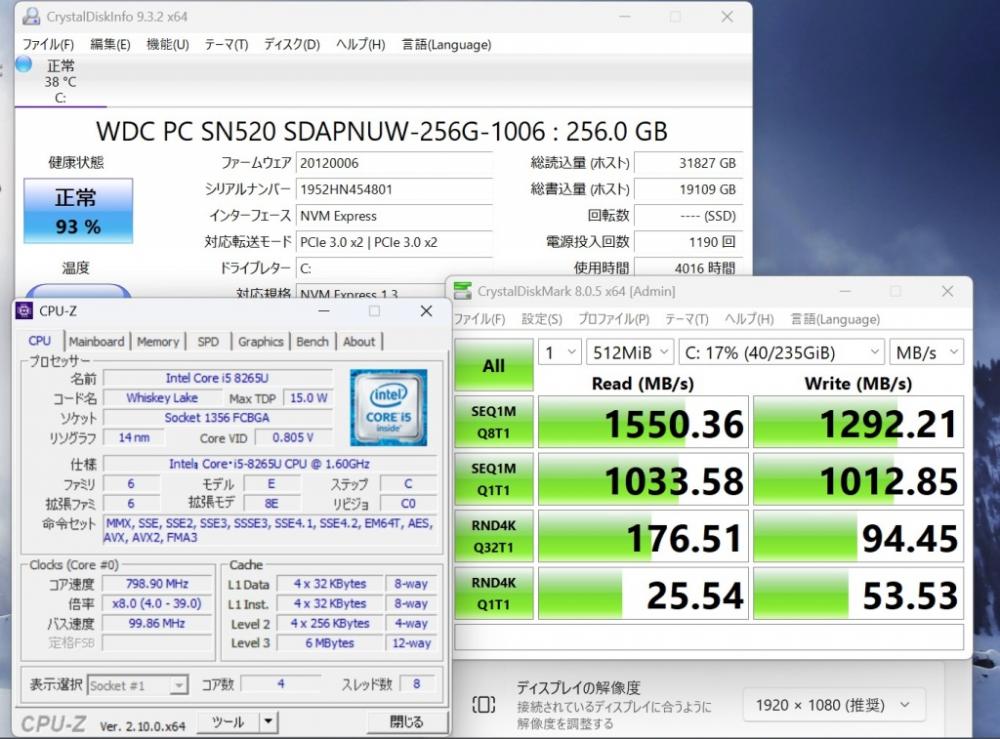1000x739 pixels.
Task: Click the drive title WDC PC SN520 text
Action: coord(381,131)
